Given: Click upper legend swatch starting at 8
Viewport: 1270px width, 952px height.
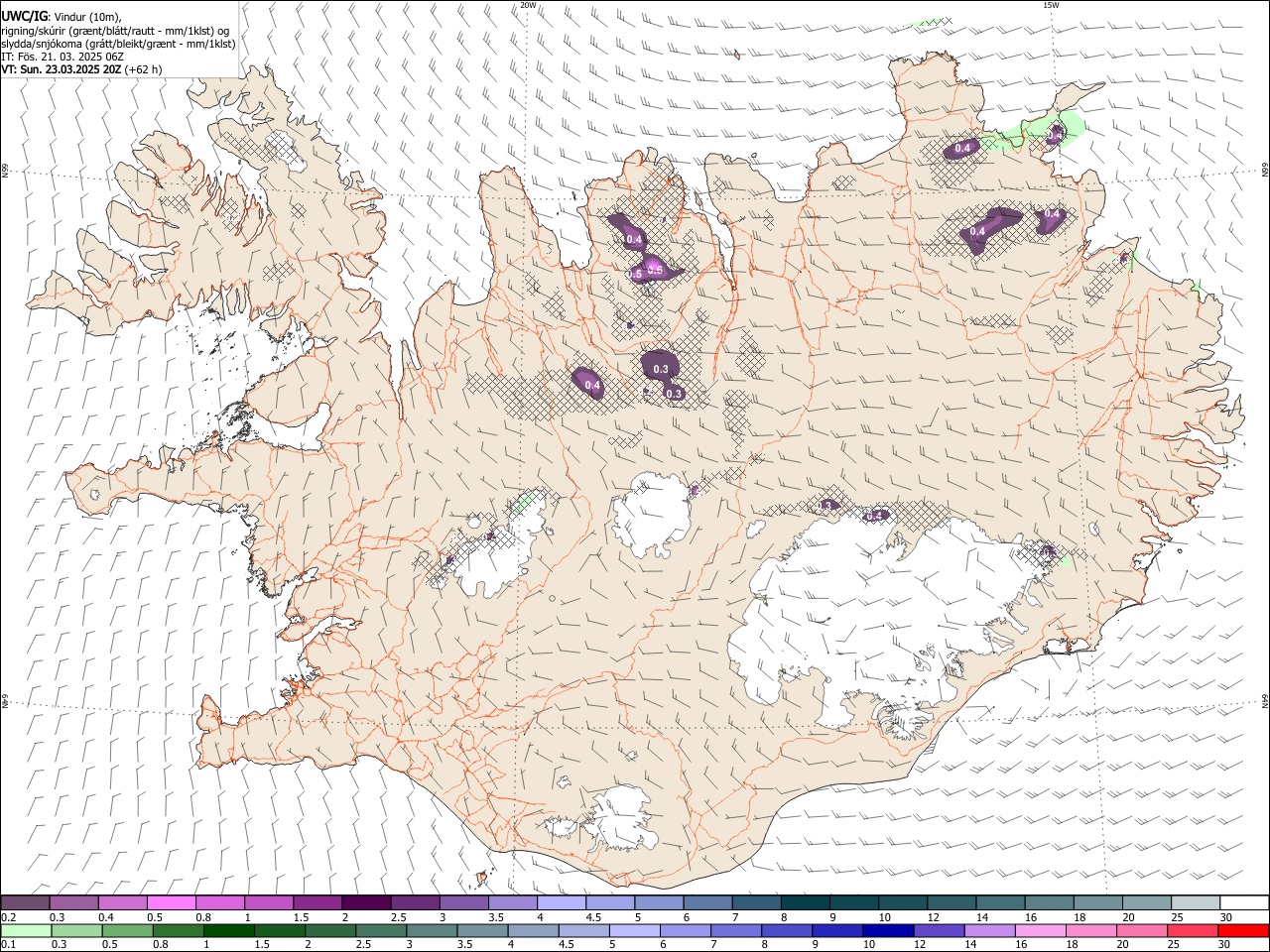Looking at the screenshot, I should tap(804, 902).
